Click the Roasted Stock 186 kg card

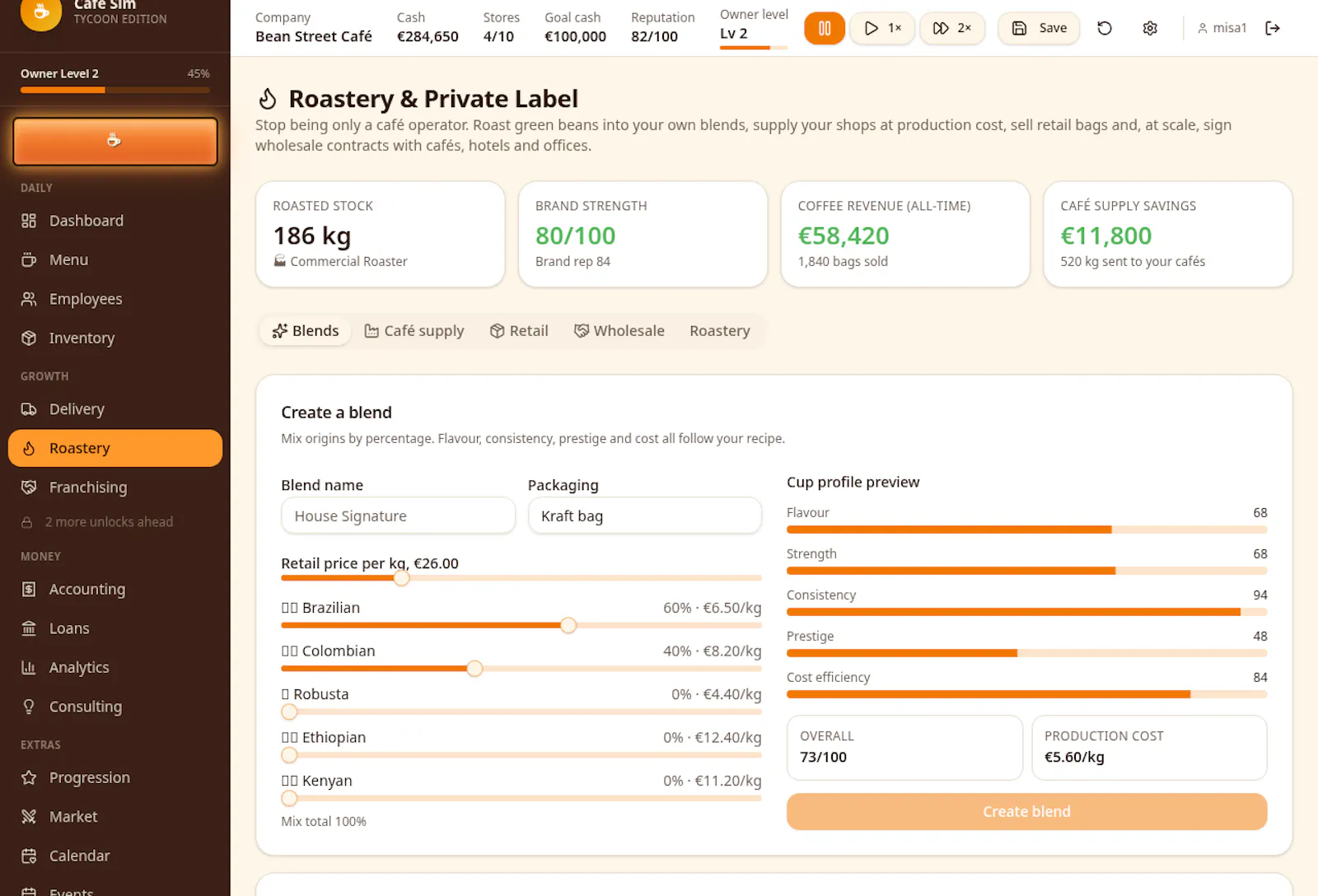point(380,235)
